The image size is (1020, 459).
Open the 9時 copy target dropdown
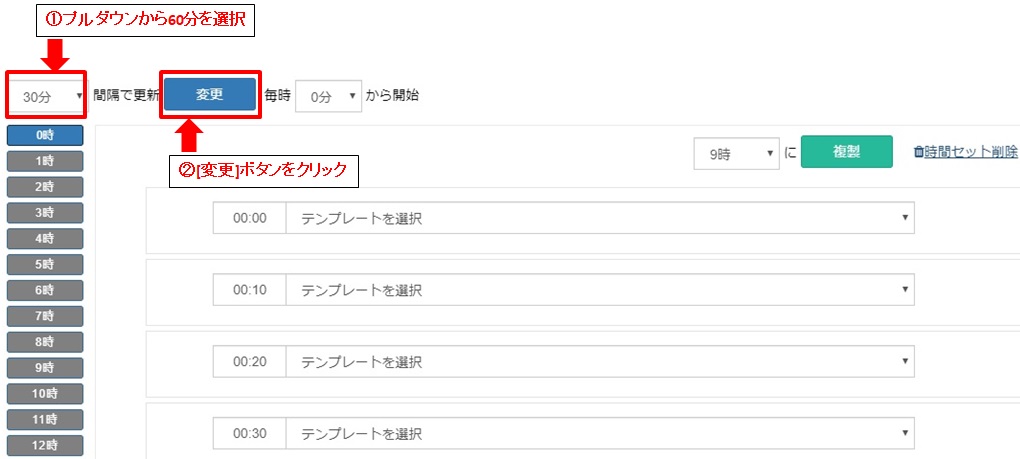[736, 153]
